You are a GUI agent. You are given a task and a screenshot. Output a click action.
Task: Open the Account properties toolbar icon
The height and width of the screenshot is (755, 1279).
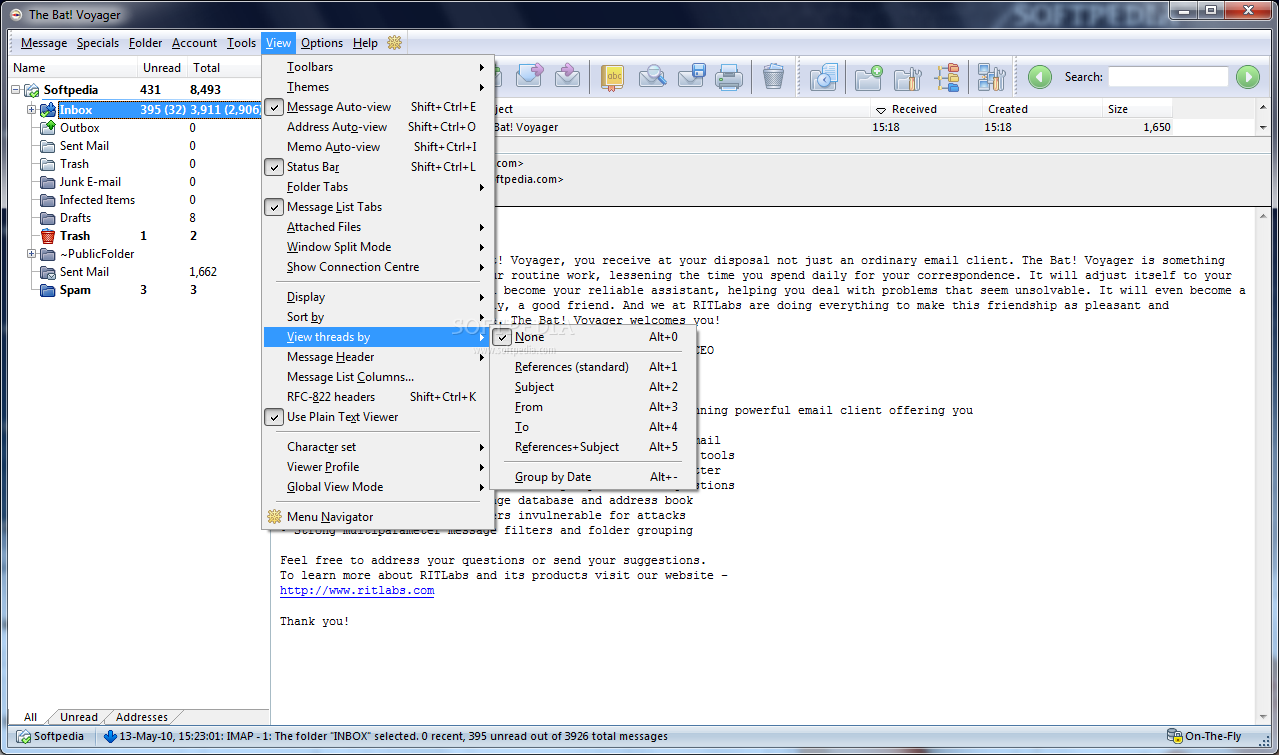pyautogui.click(x=991, y=76)
